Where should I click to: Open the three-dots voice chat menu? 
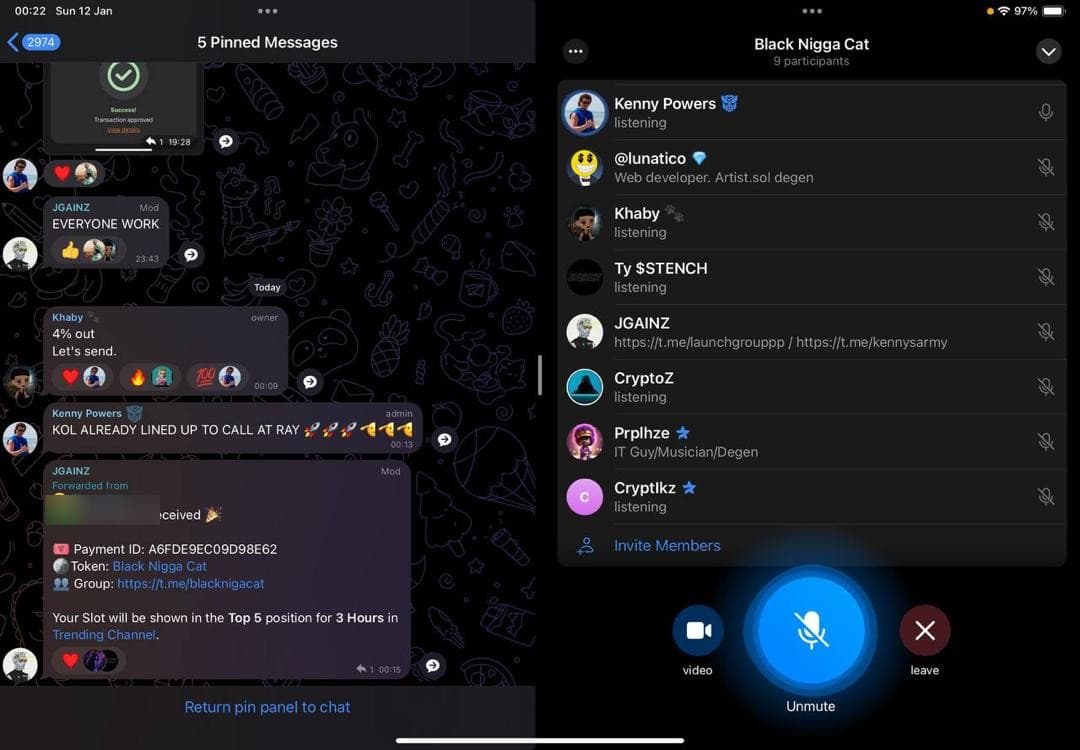[x=575, y=51]
